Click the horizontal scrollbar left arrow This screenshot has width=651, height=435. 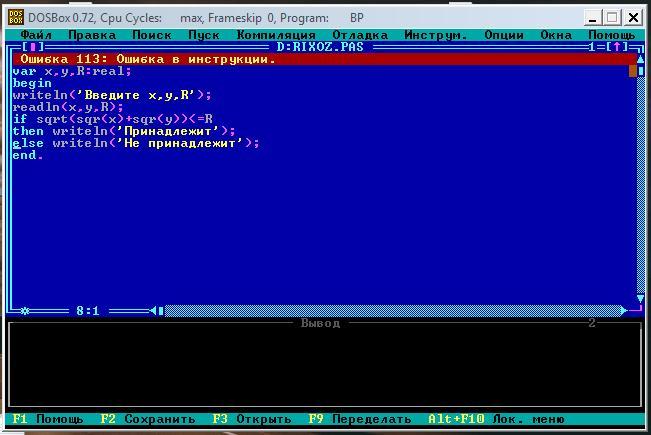pos(153,310)
